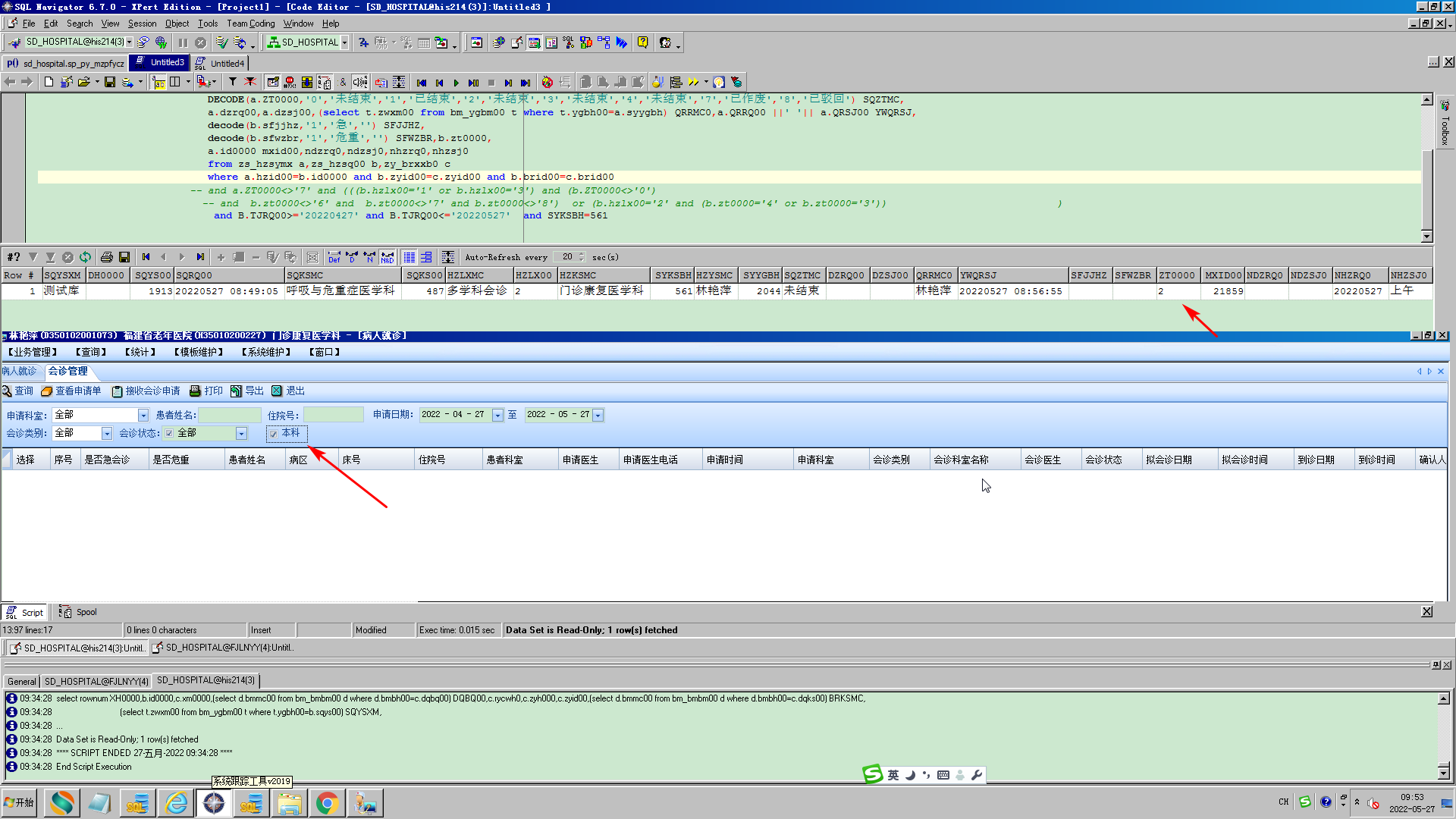The image size is (1456, 819).
Task: Click the 导出 export icon
Action: (236, 391)
